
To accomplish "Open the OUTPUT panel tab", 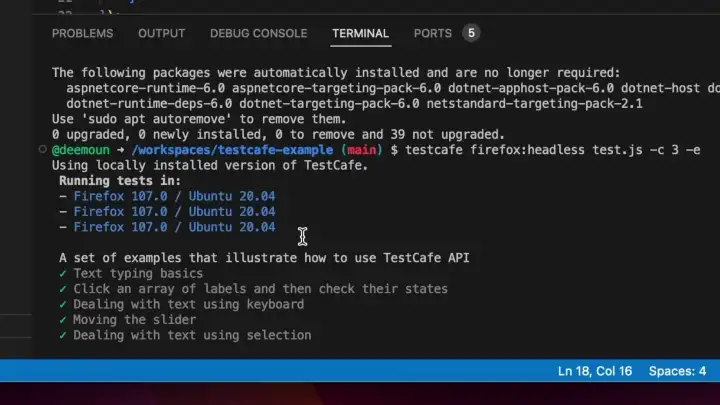I will click(x=161, y=33).
